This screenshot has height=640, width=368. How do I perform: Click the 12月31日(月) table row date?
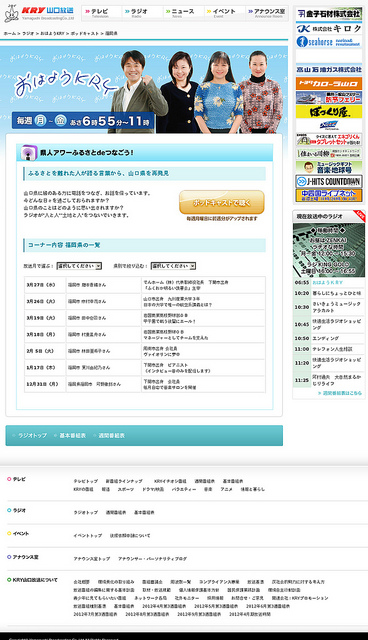point(42,384)
